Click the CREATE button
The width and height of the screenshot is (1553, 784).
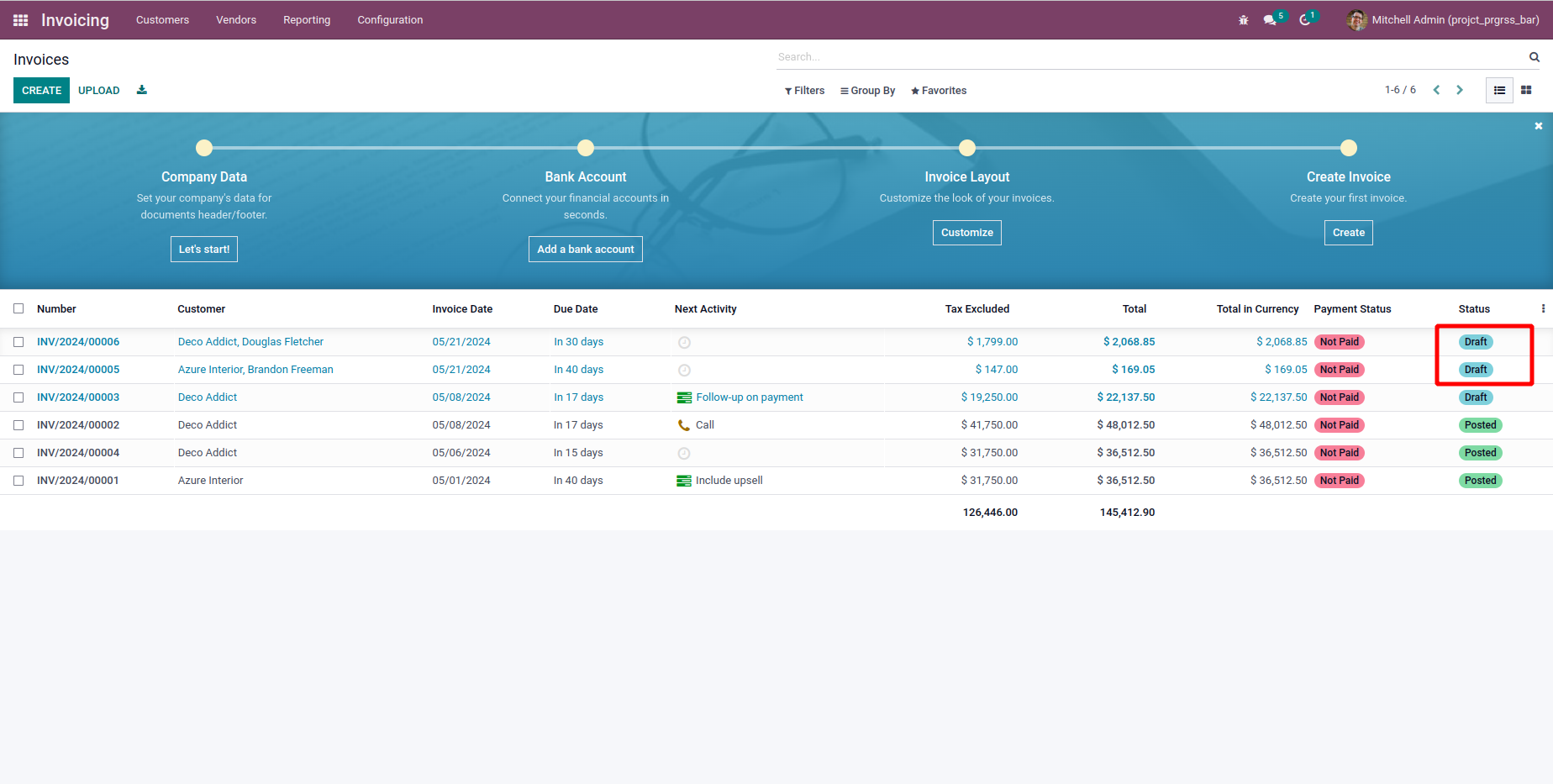41,90
